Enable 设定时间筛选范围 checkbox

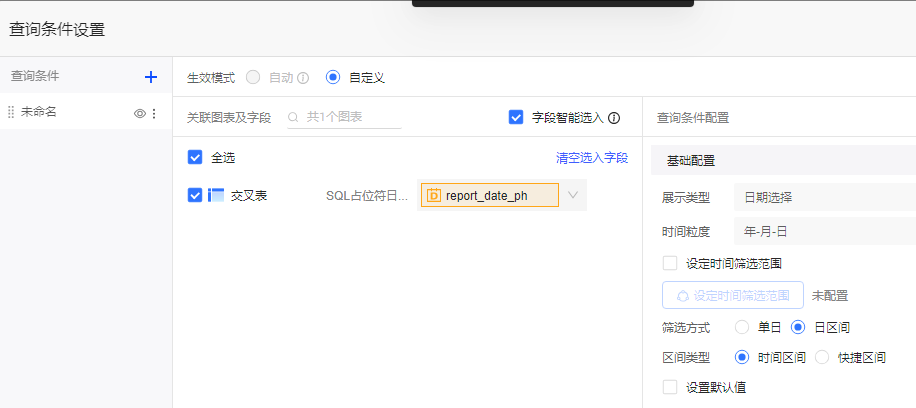click(x=670, y=263)
